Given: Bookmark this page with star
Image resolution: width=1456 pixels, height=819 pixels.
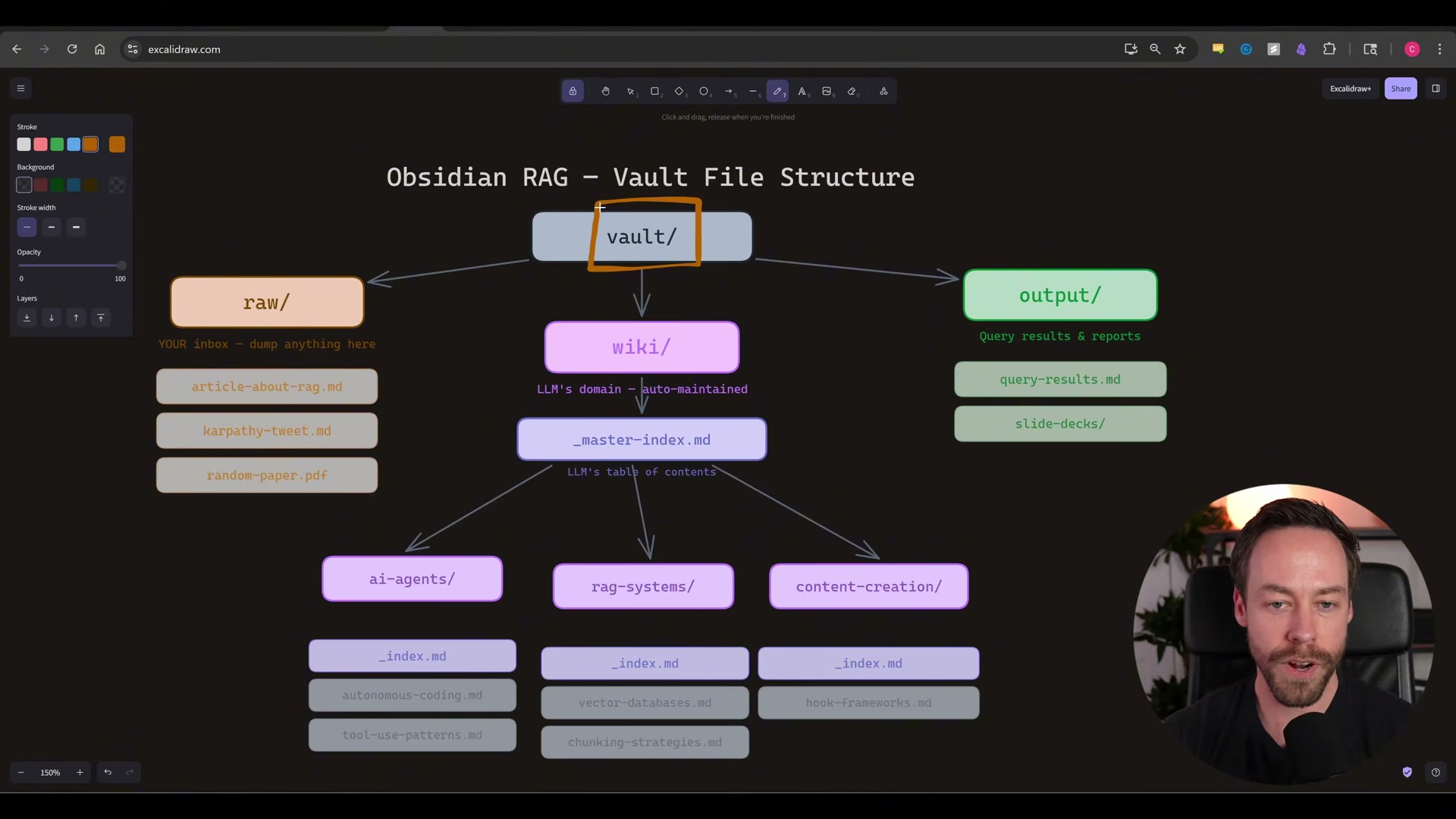Looking at the screenshot, I should coord(1180,49).
